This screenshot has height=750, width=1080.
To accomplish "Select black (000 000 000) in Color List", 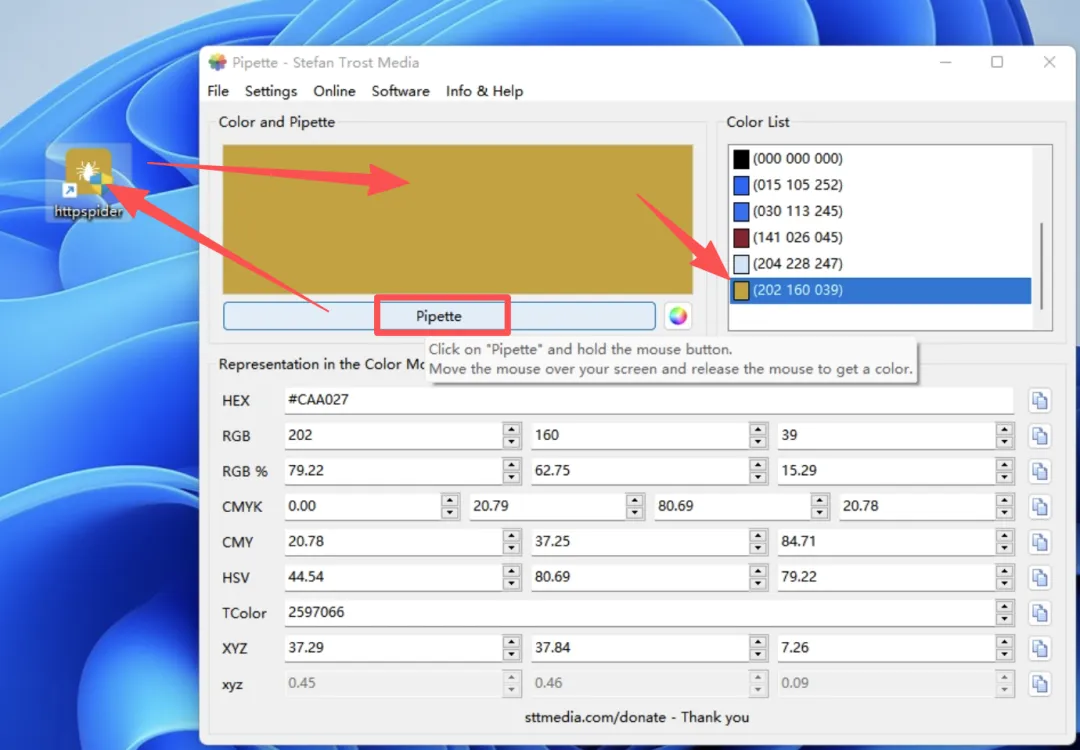I will (x=880, y=159).
